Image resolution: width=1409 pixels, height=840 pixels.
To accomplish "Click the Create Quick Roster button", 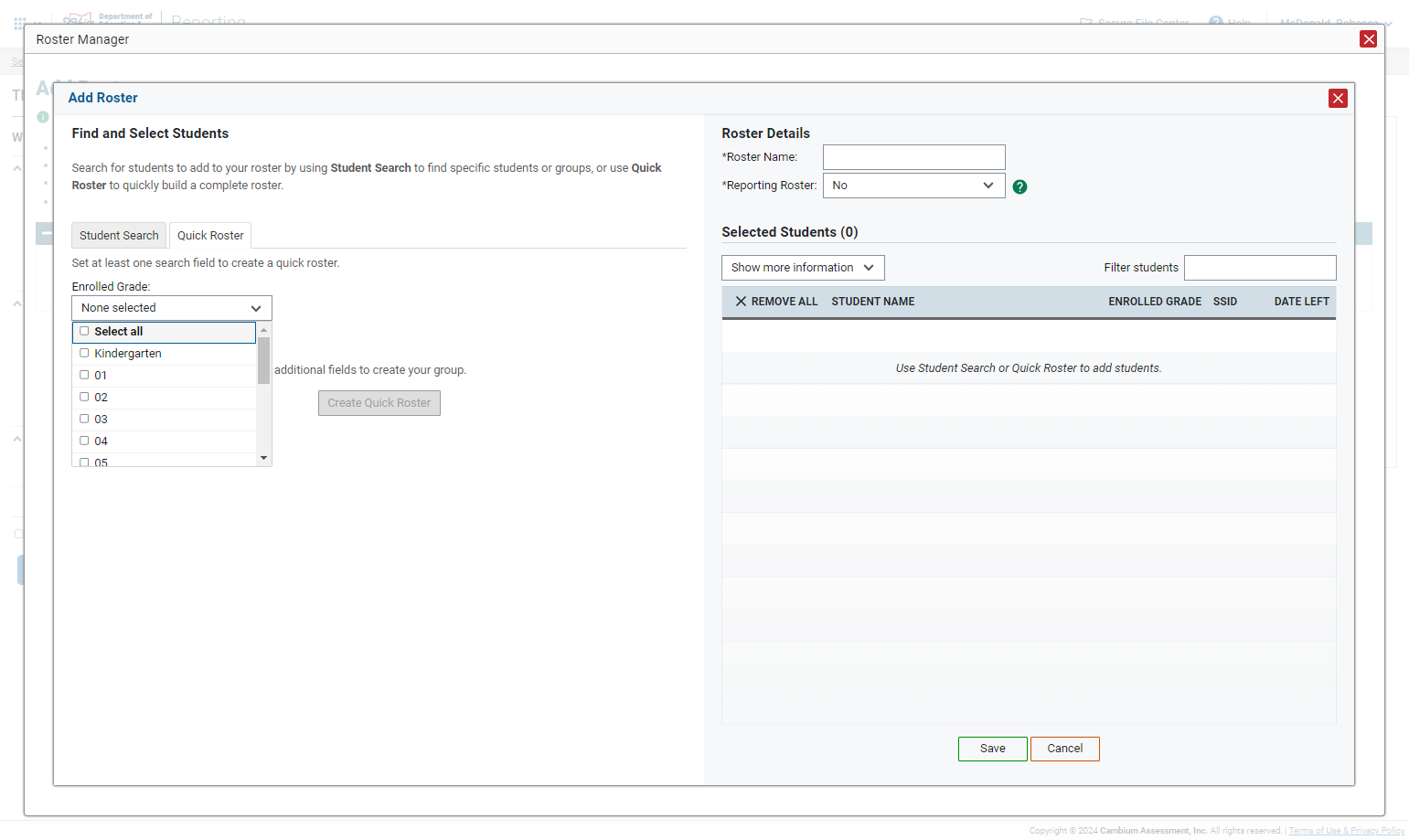I will 379,403.
